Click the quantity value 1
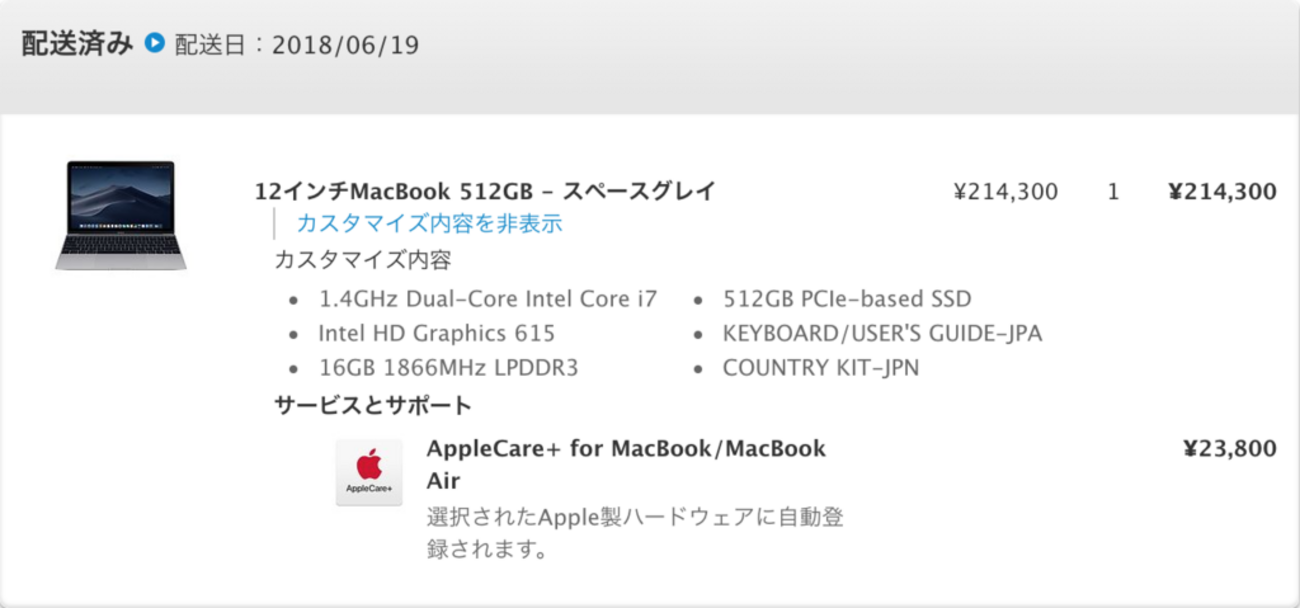Screen dimensions: 1300x608 coord(1113,191)
